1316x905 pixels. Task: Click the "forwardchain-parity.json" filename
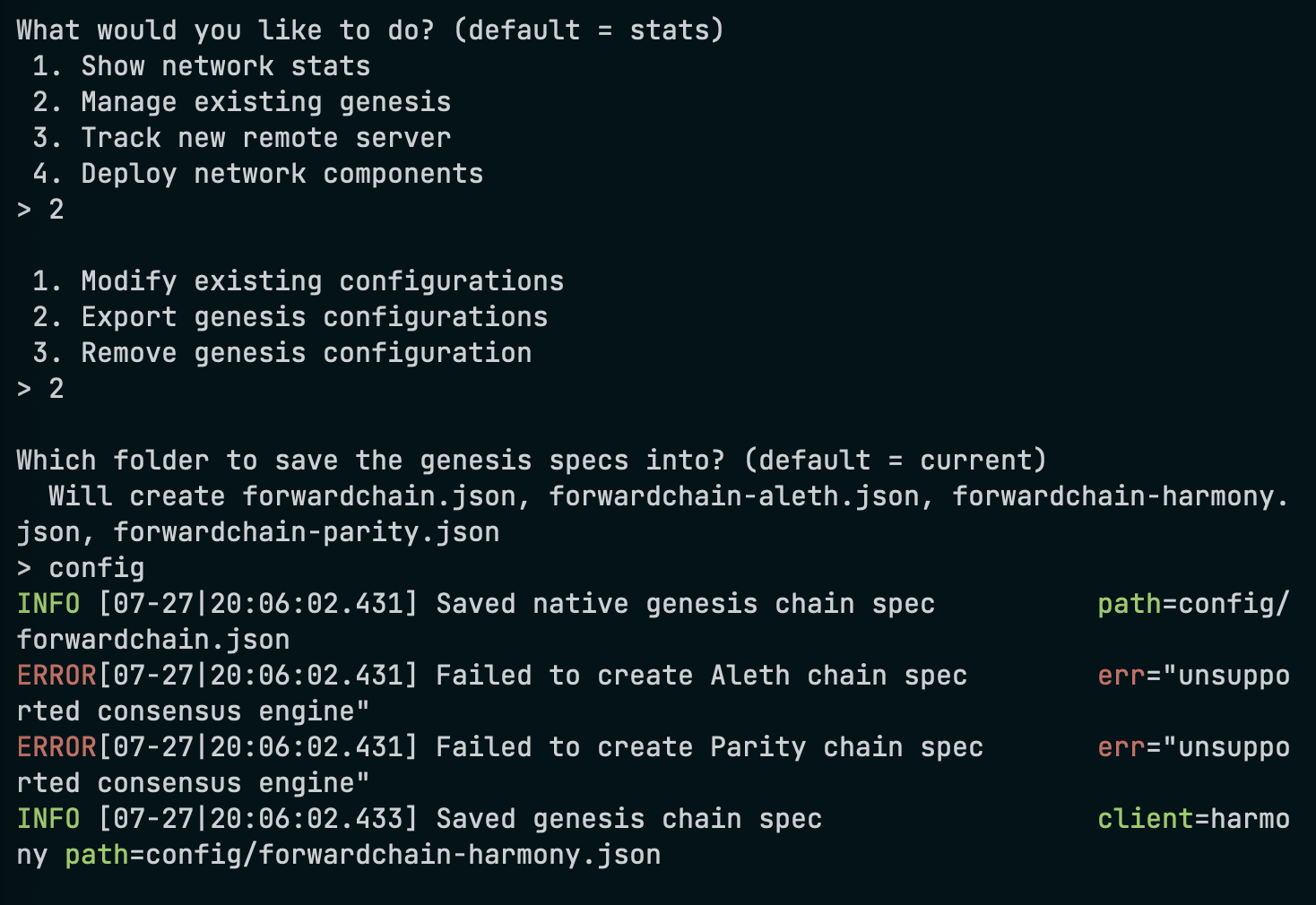[x=306, y=532]
